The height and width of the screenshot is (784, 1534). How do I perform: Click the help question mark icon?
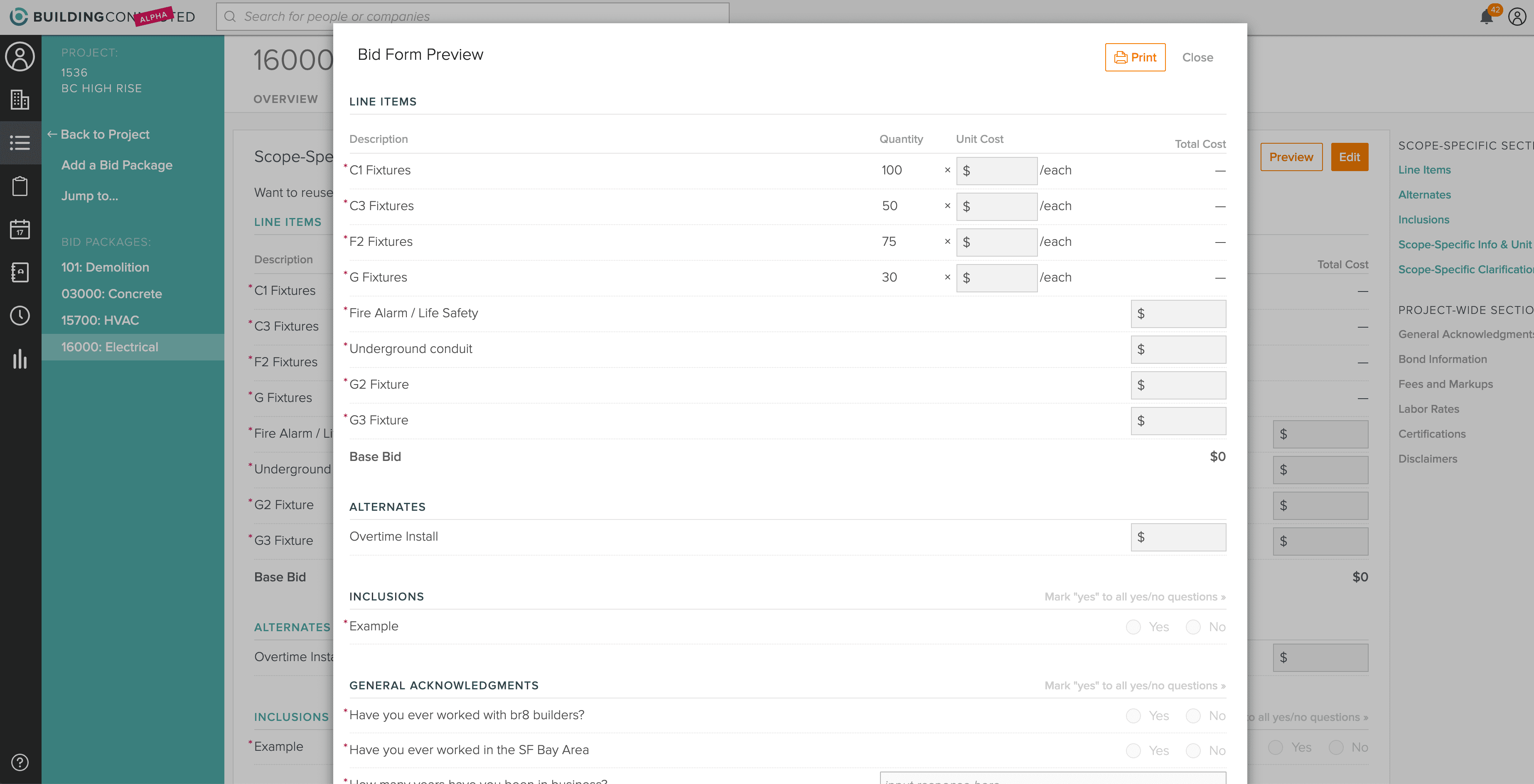[20, 762]
